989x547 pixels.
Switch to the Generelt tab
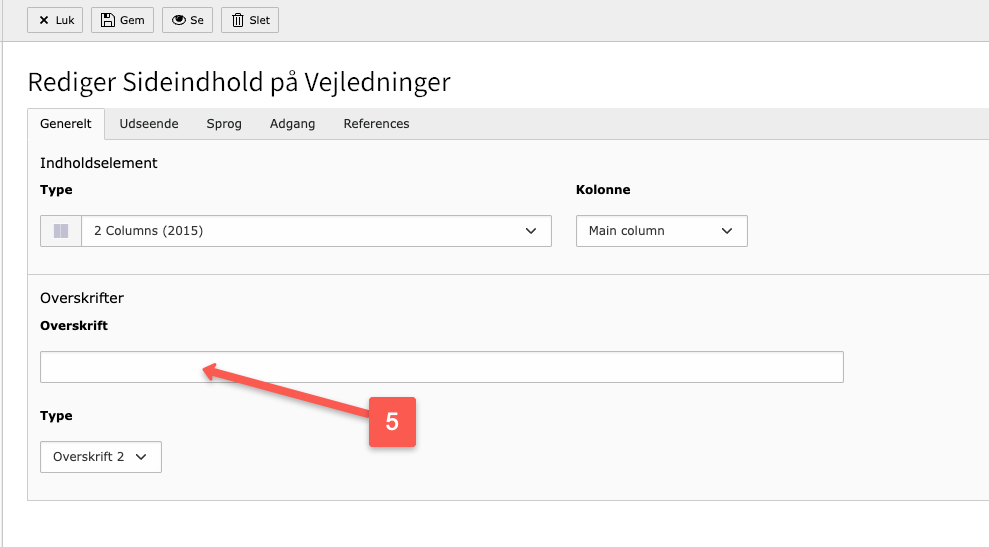coord(66,124)
